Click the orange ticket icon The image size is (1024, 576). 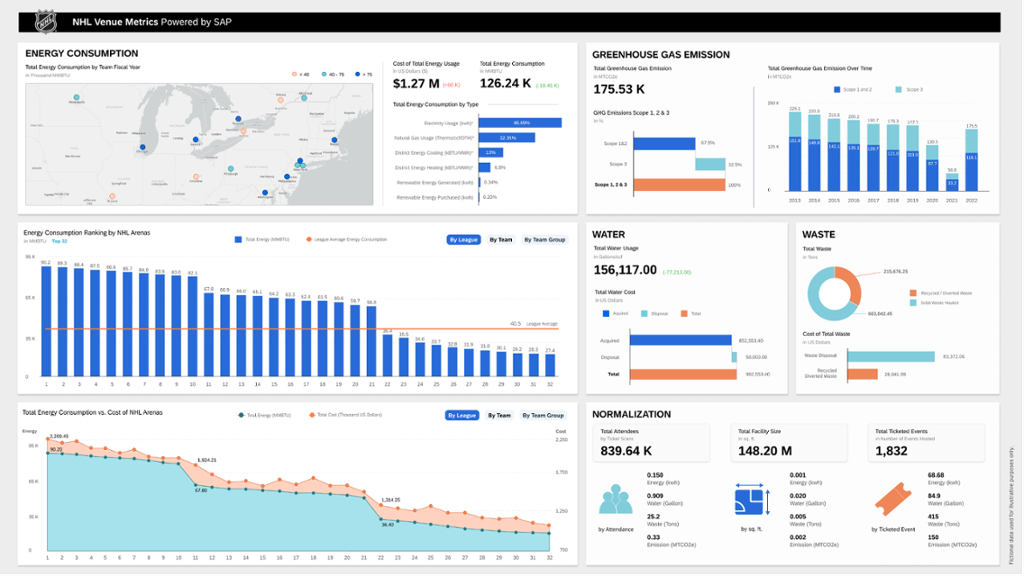(x=893, y=500)
